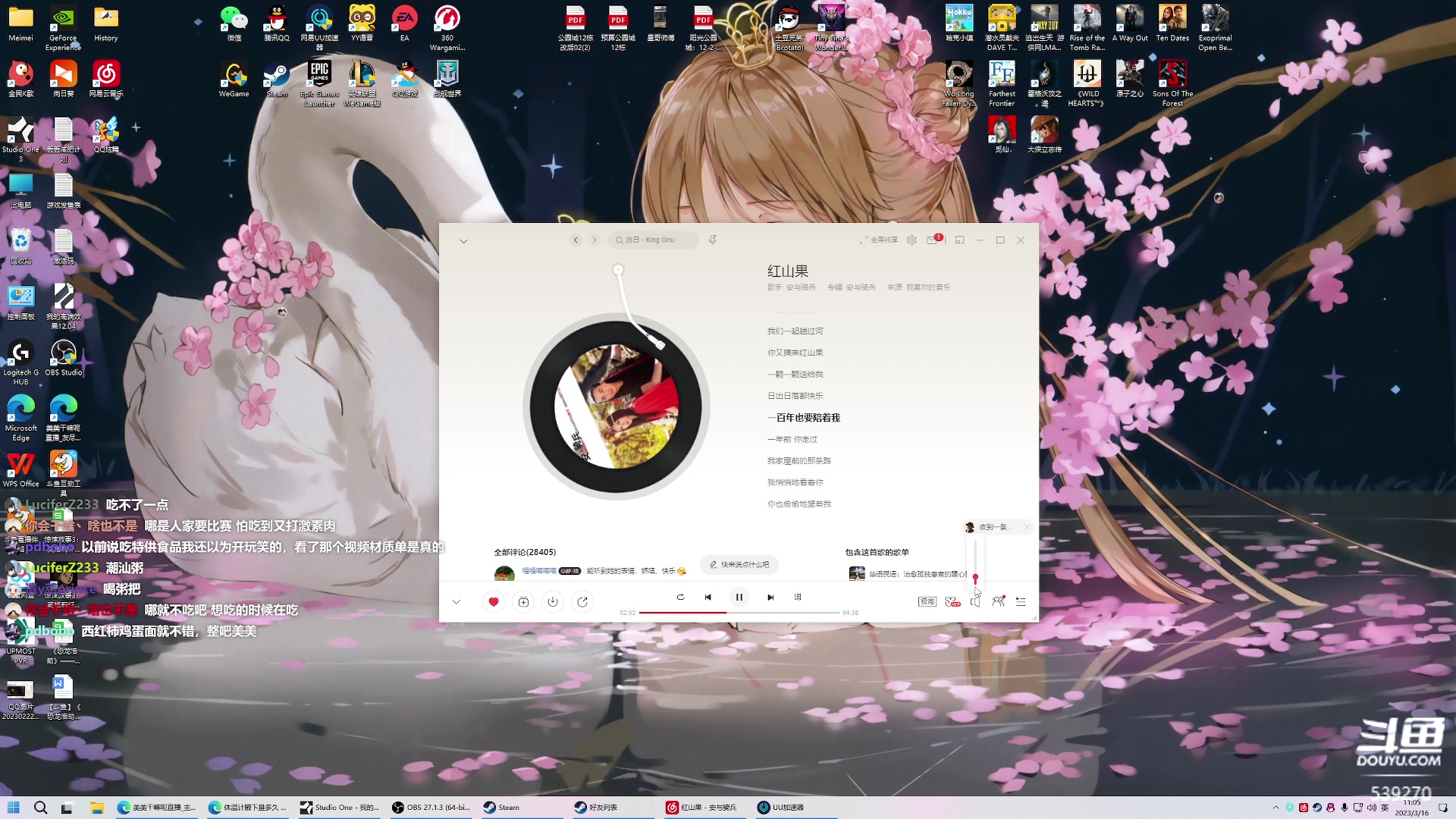The width and height of the screenshot is (1456, 819).
Task: Switch the player to mini mode
Action: [x=959, y=240]
